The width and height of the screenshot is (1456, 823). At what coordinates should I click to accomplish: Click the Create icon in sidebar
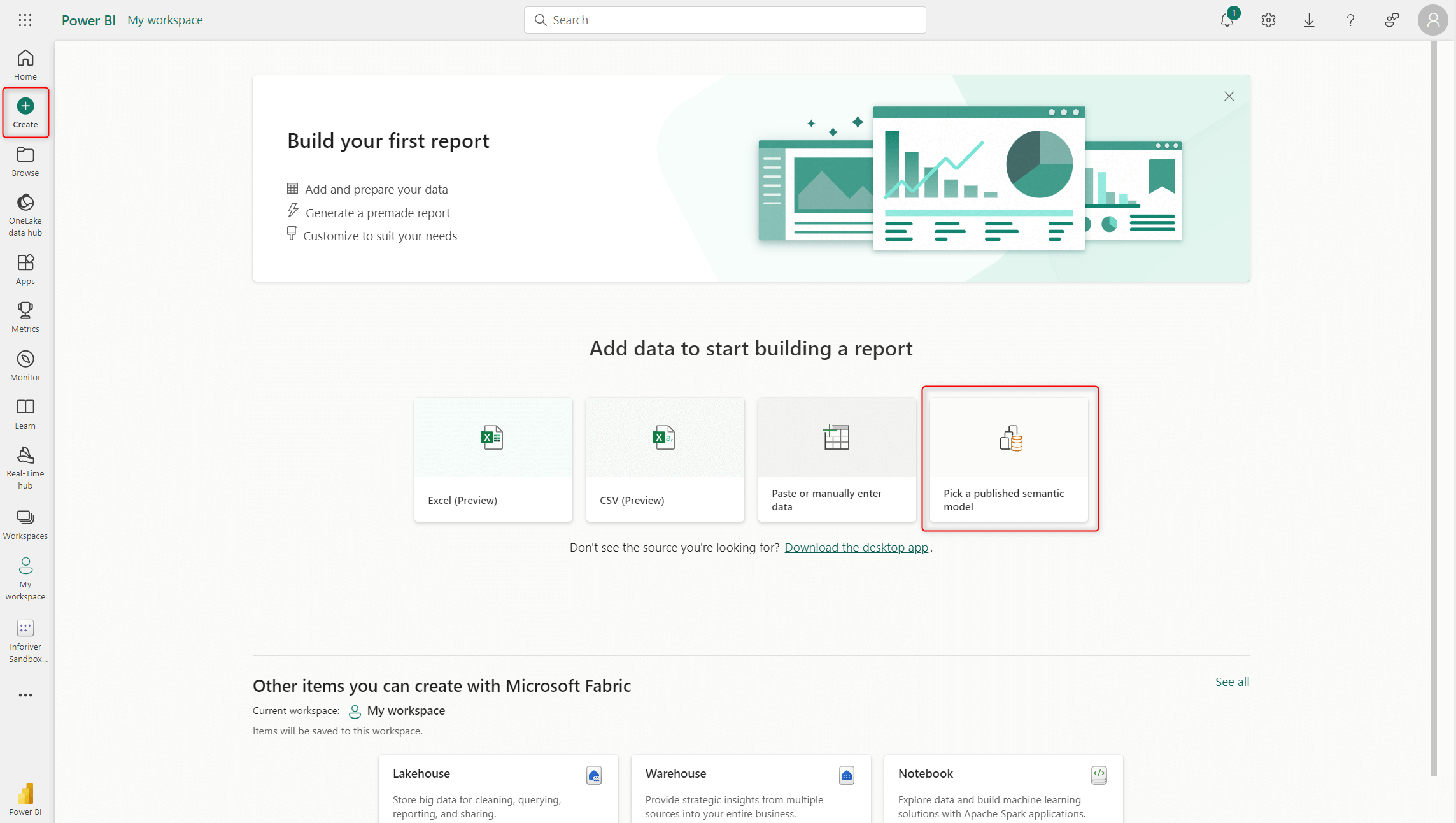25,112
